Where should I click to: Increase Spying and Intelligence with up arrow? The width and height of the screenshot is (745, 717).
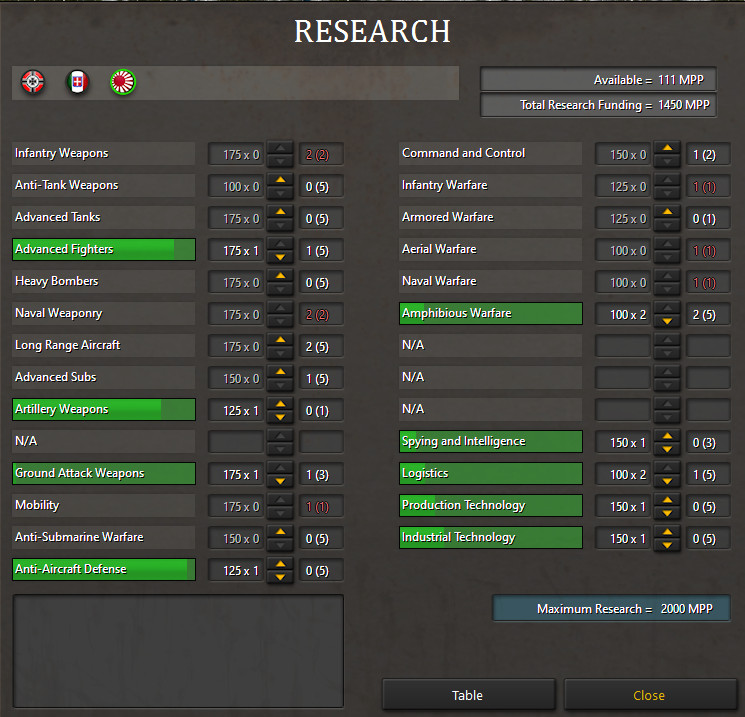click(x=667, y=436)
